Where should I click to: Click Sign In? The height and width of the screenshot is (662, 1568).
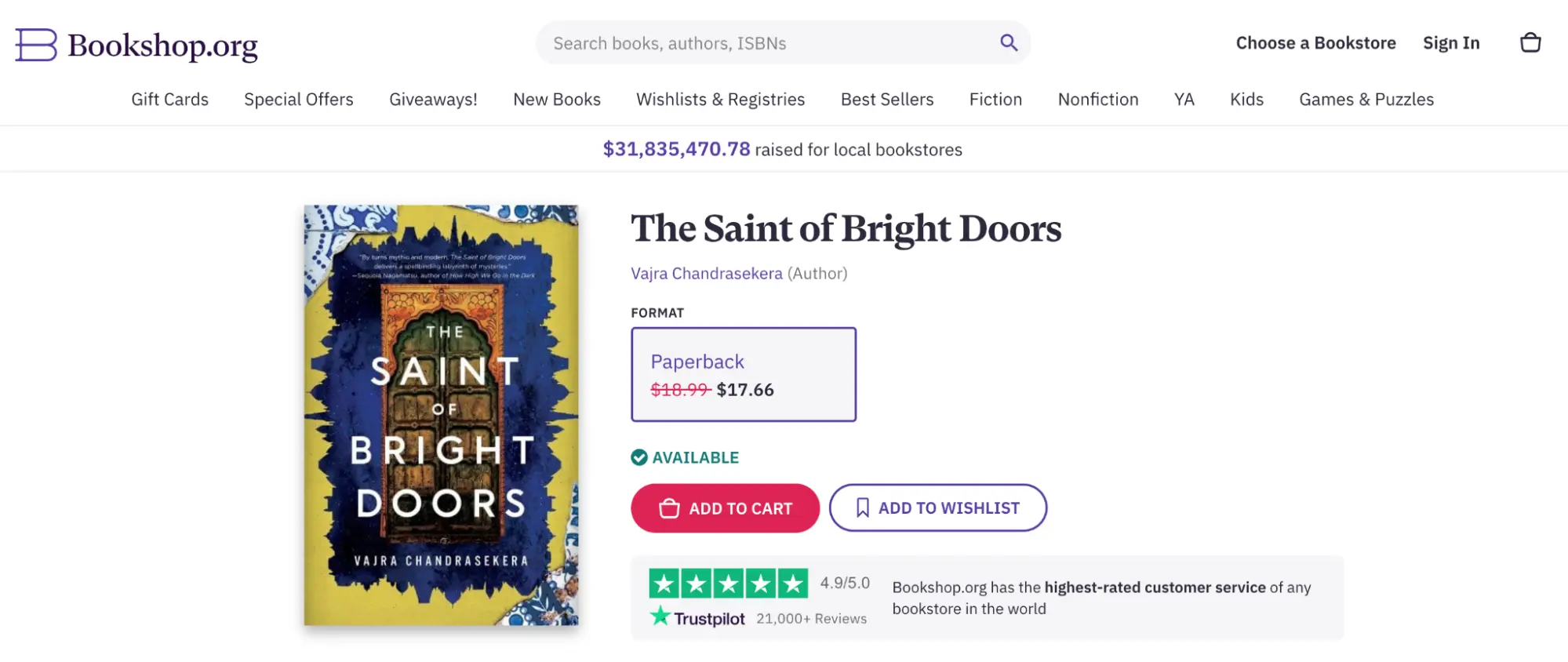pos(1450,42)
